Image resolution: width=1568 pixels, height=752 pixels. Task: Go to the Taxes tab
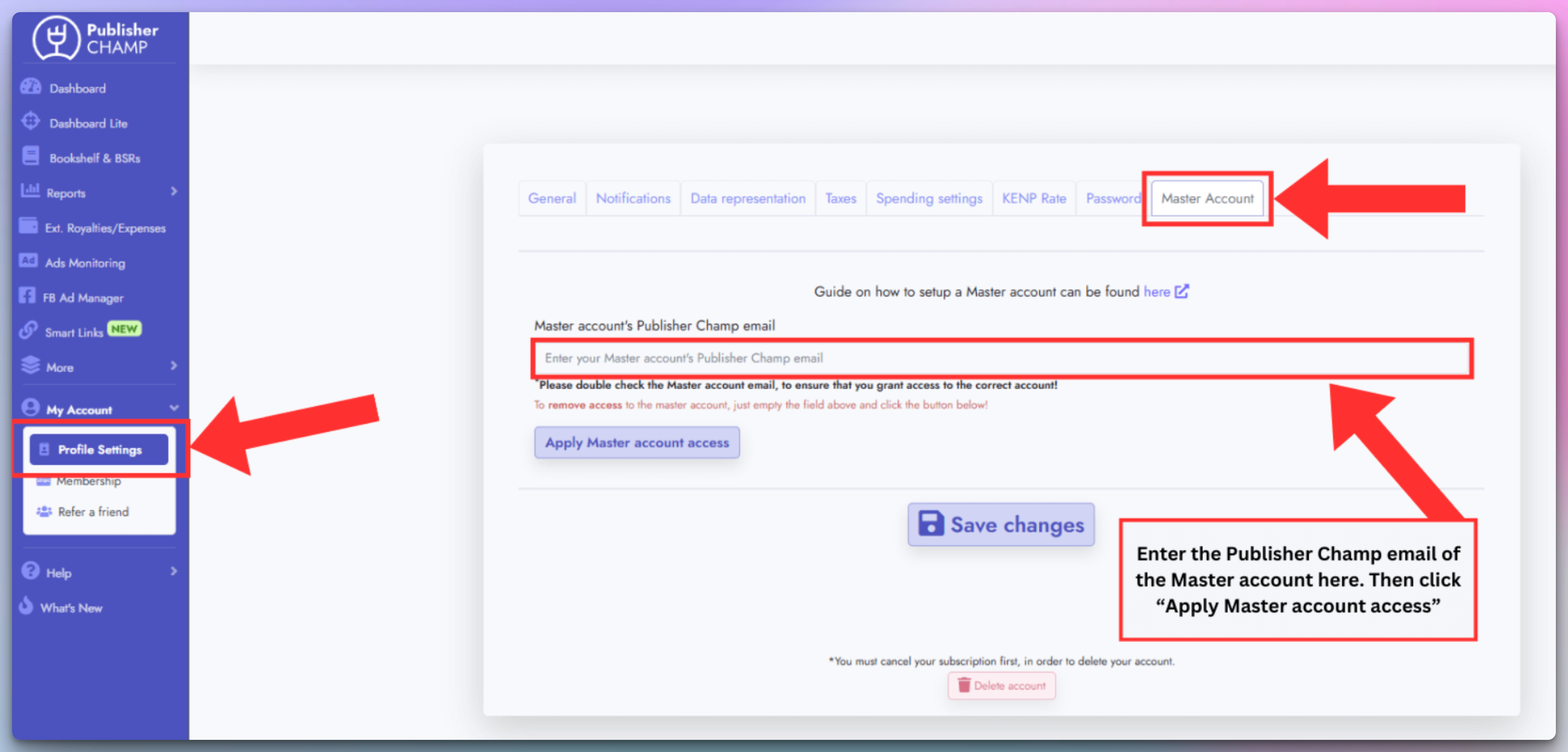[841, 199]
